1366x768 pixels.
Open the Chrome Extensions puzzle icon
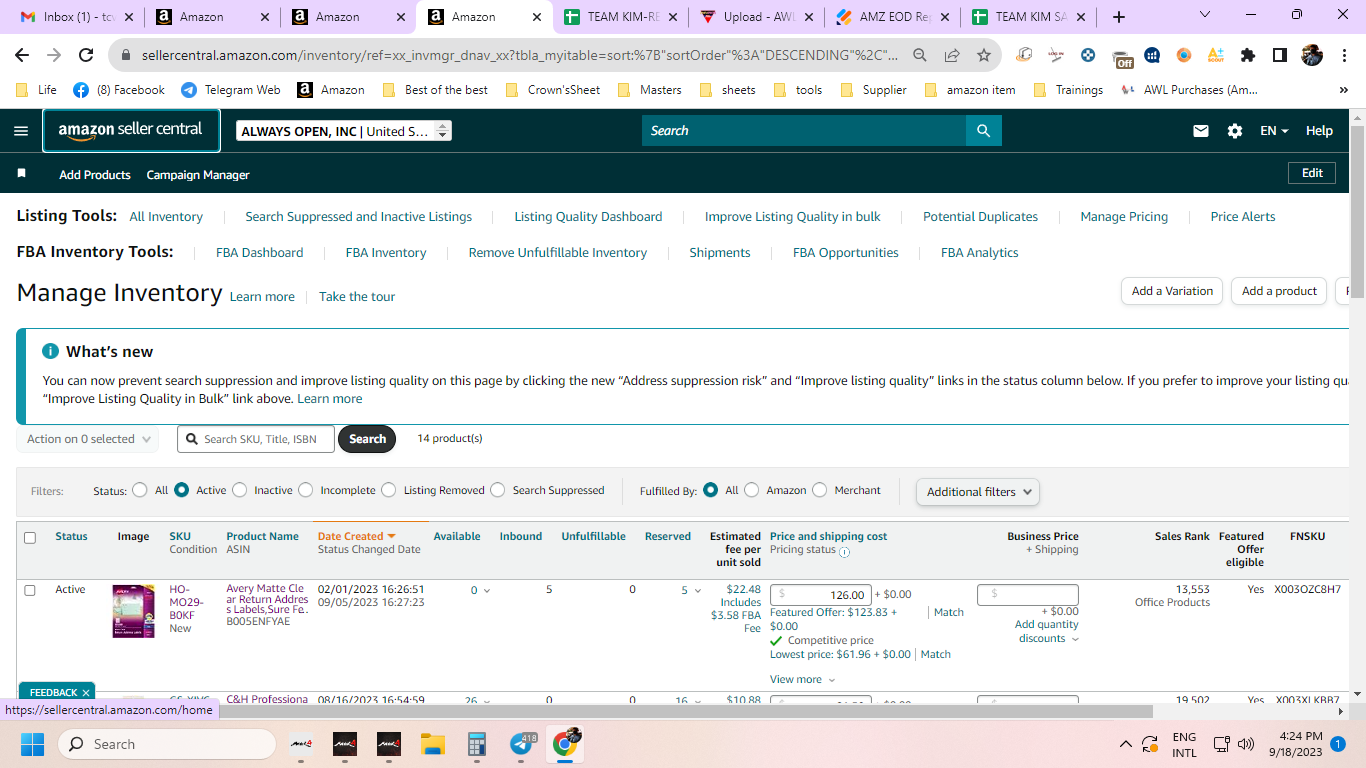1248,55
